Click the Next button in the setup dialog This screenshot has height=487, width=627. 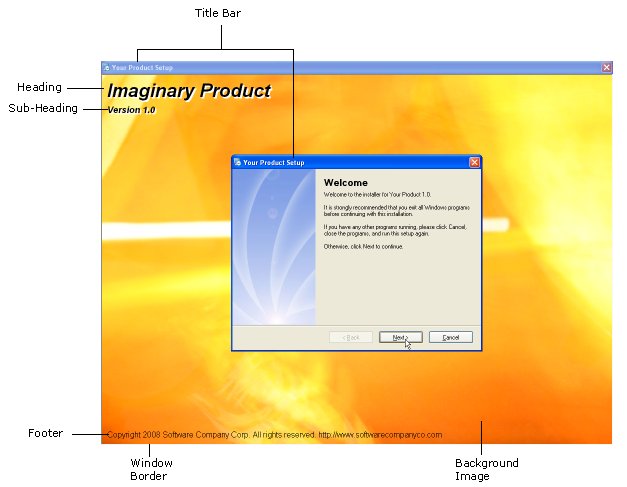[x=400, y=337]
